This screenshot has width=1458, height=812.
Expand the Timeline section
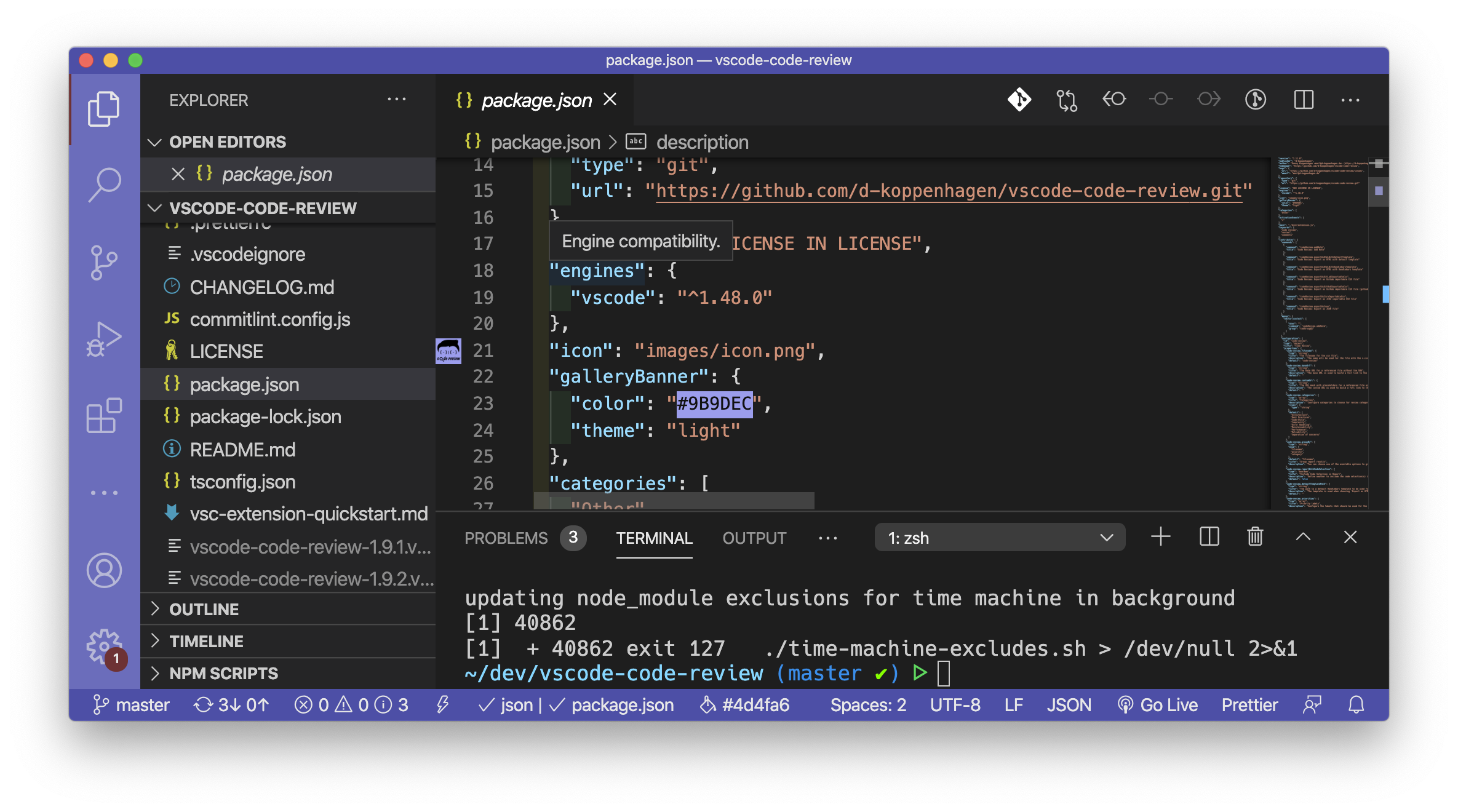pos(288,642)
